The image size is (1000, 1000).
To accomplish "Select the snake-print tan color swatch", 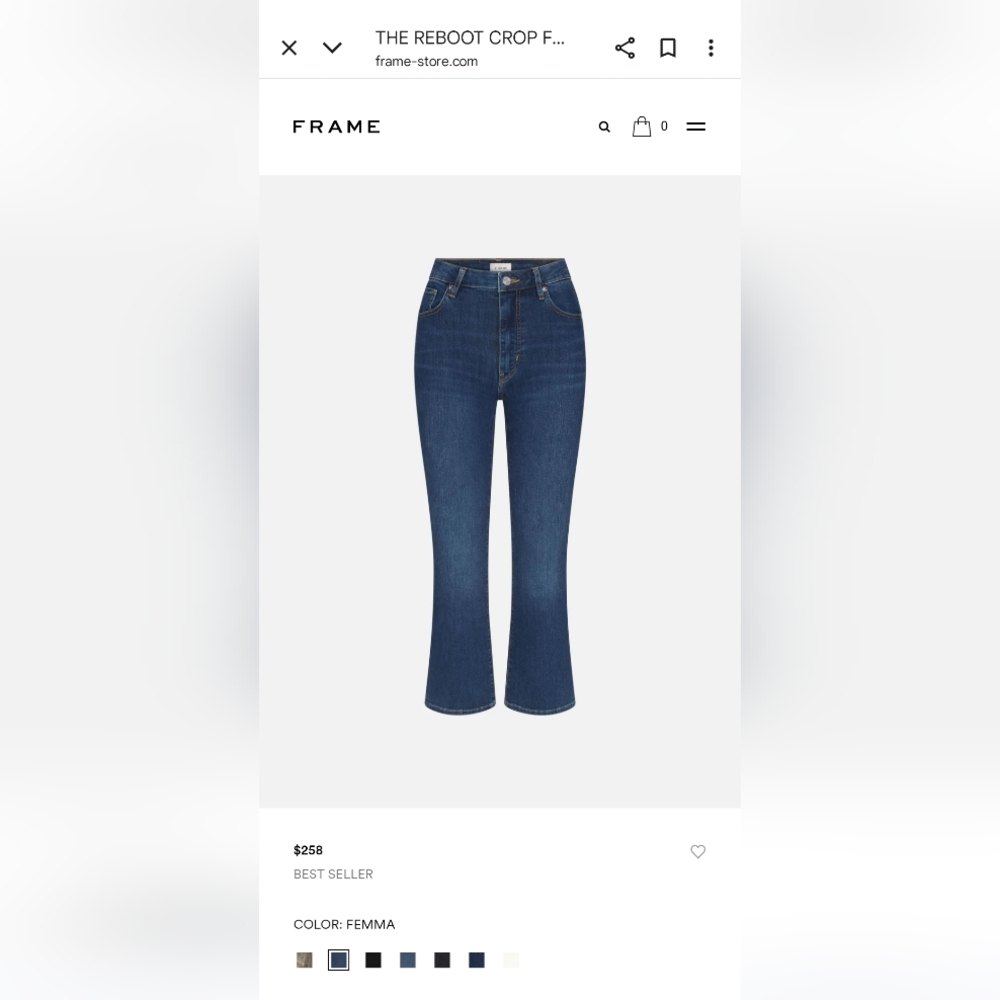I will (x=305, y=960).
